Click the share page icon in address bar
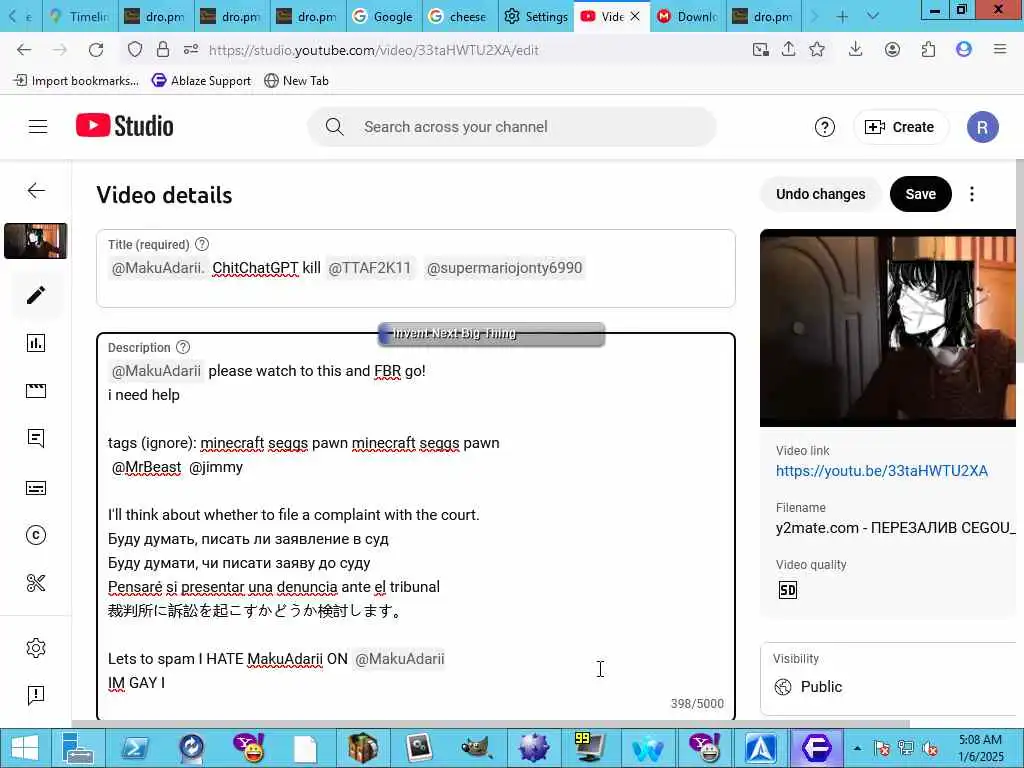 tap(788, 50)
